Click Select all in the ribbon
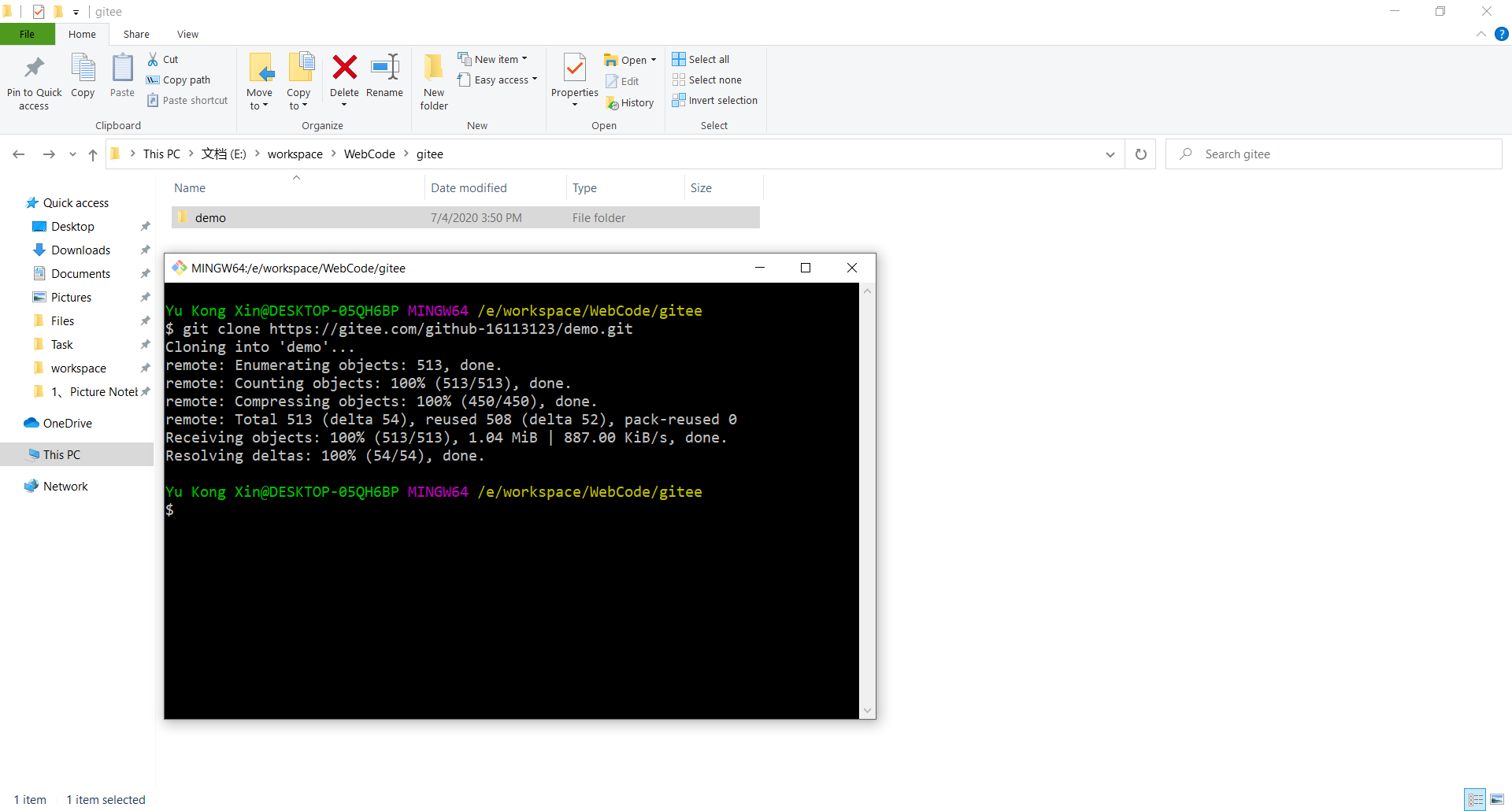The height and width of the screenshot is (811, 1512). 701,59
